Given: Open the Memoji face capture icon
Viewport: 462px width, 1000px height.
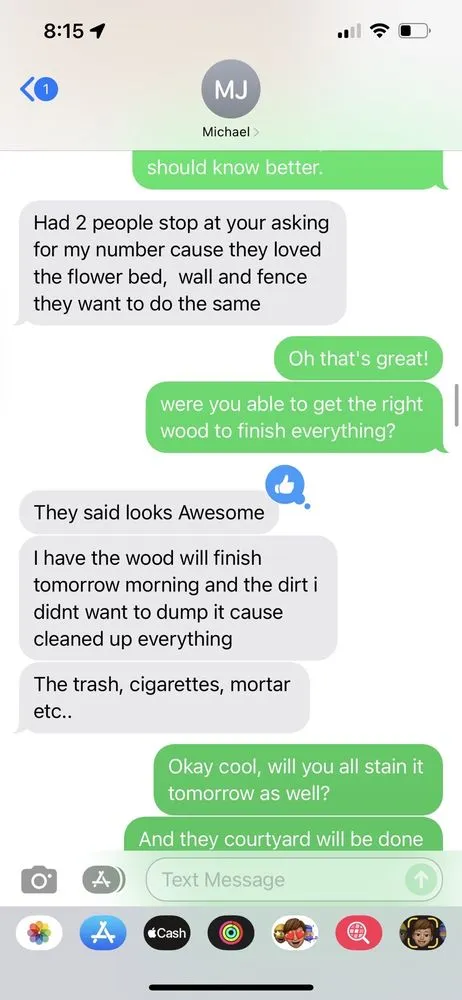Looking at the screenshot, I should [422, 932].
